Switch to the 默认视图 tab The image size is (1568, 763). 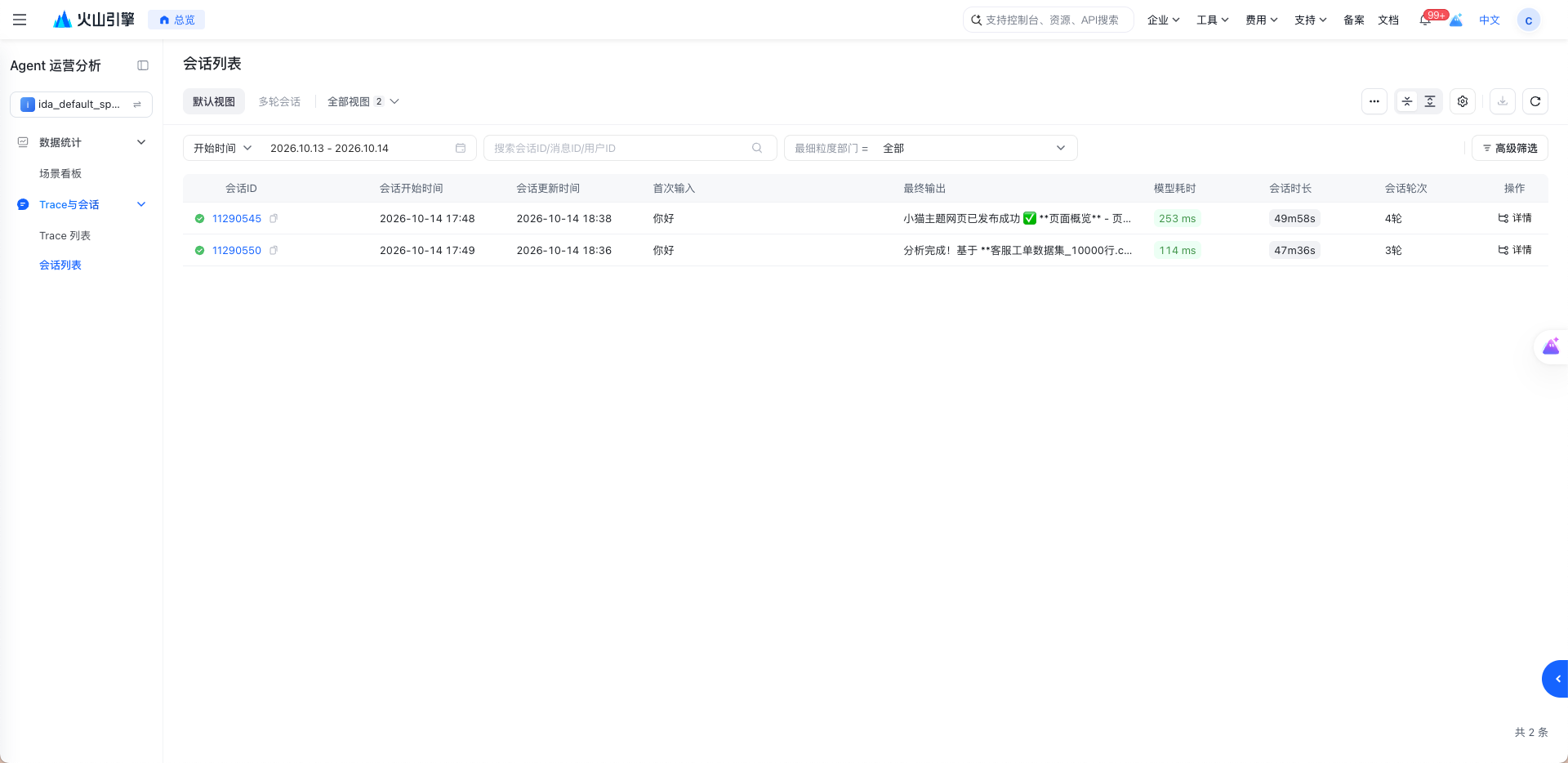pyautogui.click(x=214, y=101)
